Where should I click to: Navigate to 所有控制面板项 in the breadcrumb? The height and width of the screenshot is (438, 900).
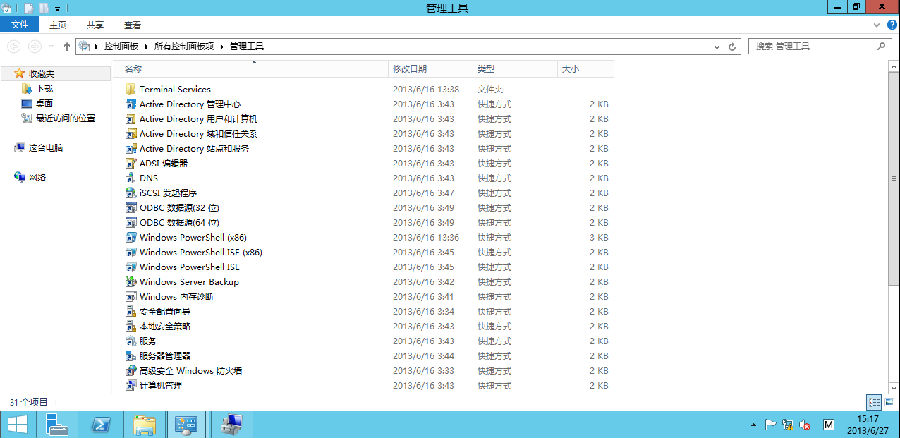tap(184, 46)
